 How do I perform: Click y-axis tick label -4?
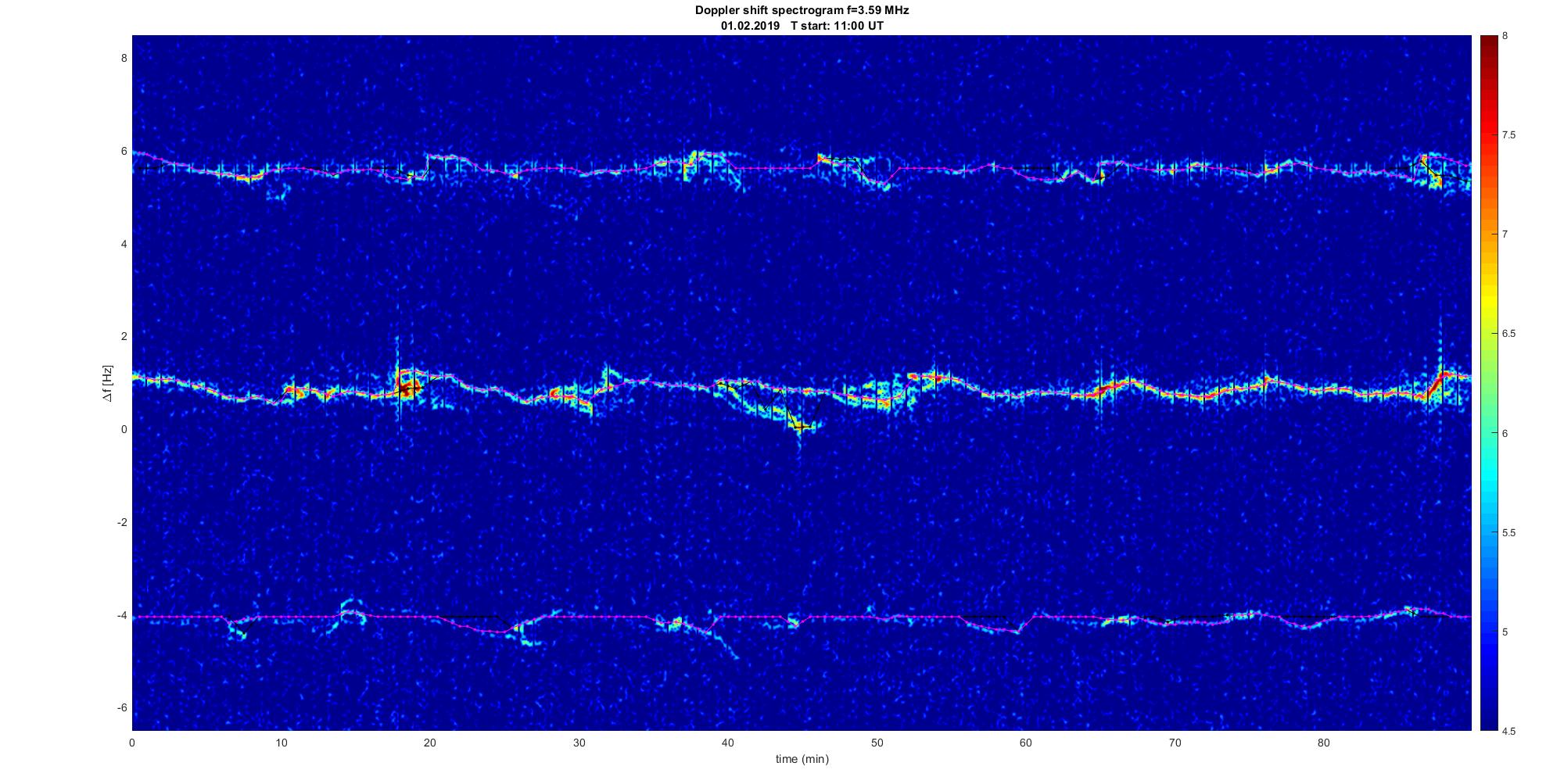tap(122, 615)
